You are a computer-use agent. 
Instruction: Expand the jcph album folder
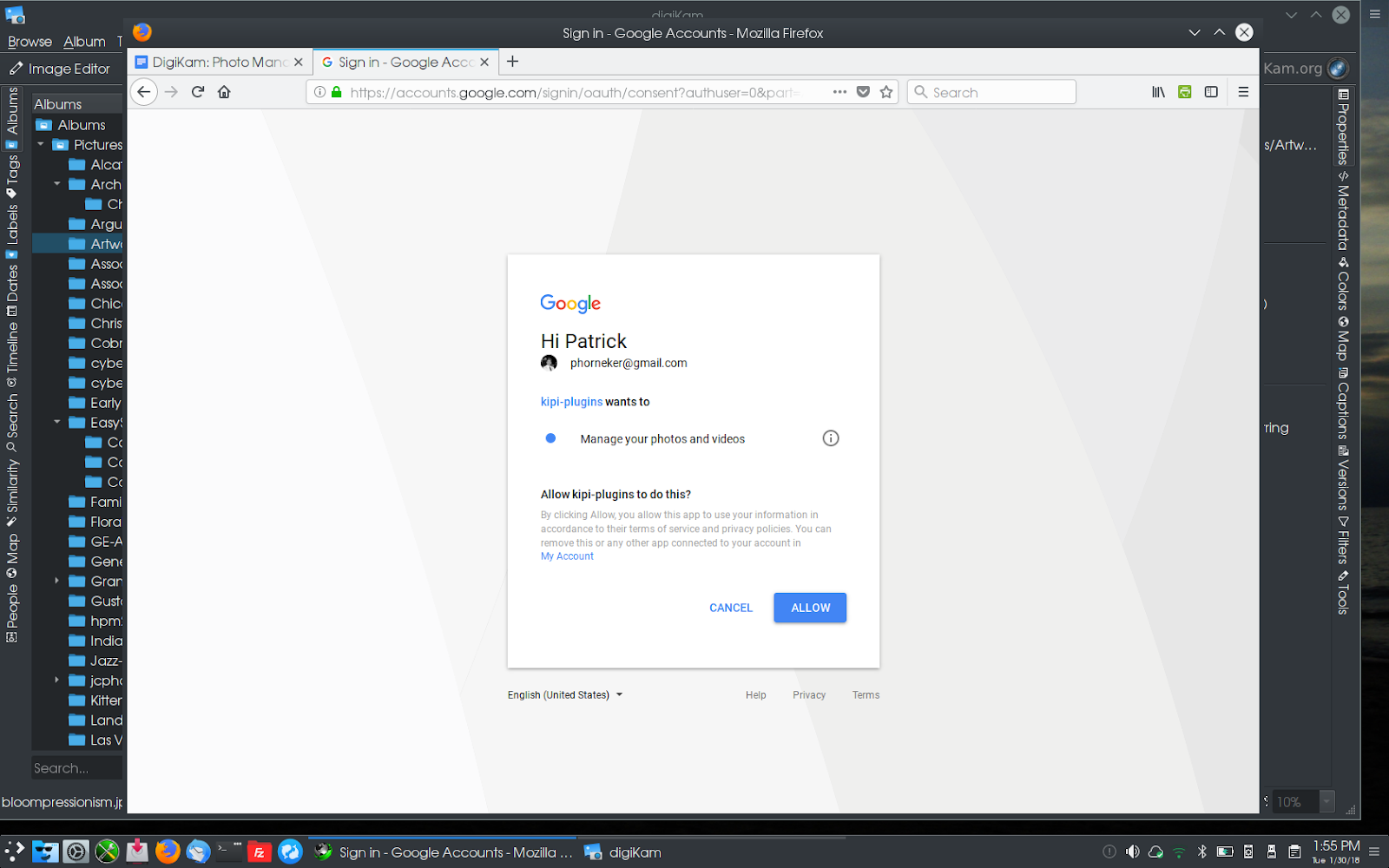57,681
